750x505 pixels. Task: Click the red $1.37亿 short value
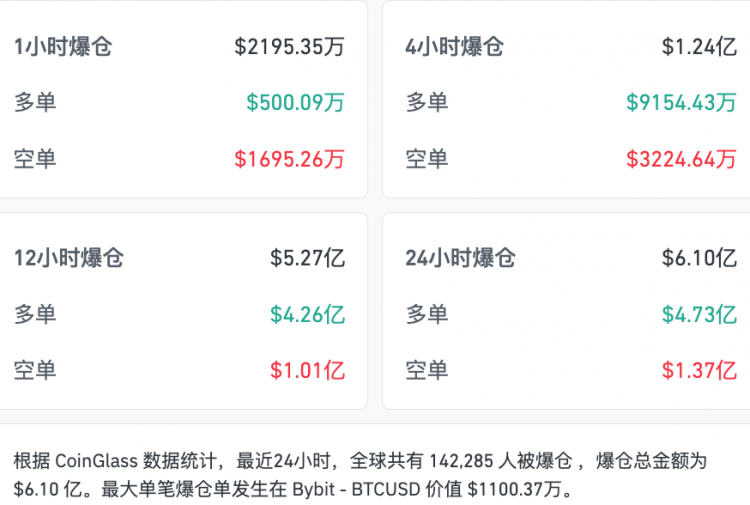699,370
